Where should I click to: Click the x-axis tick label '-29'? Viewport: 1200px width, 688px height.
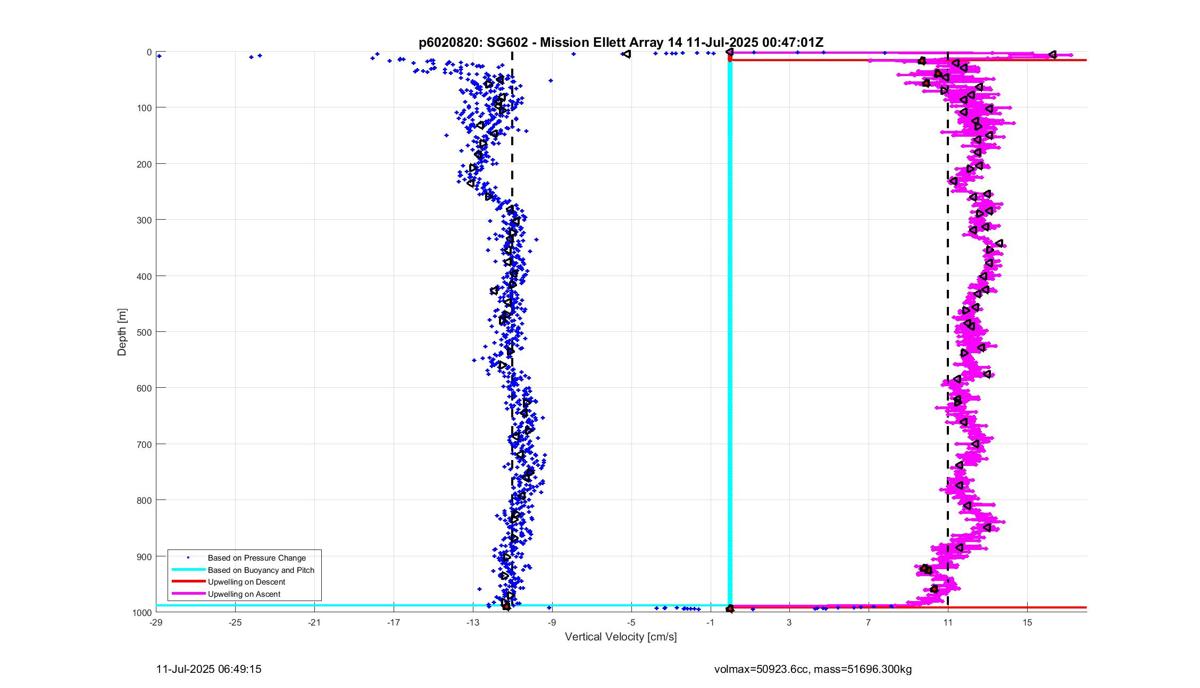(x=156, y=622)
